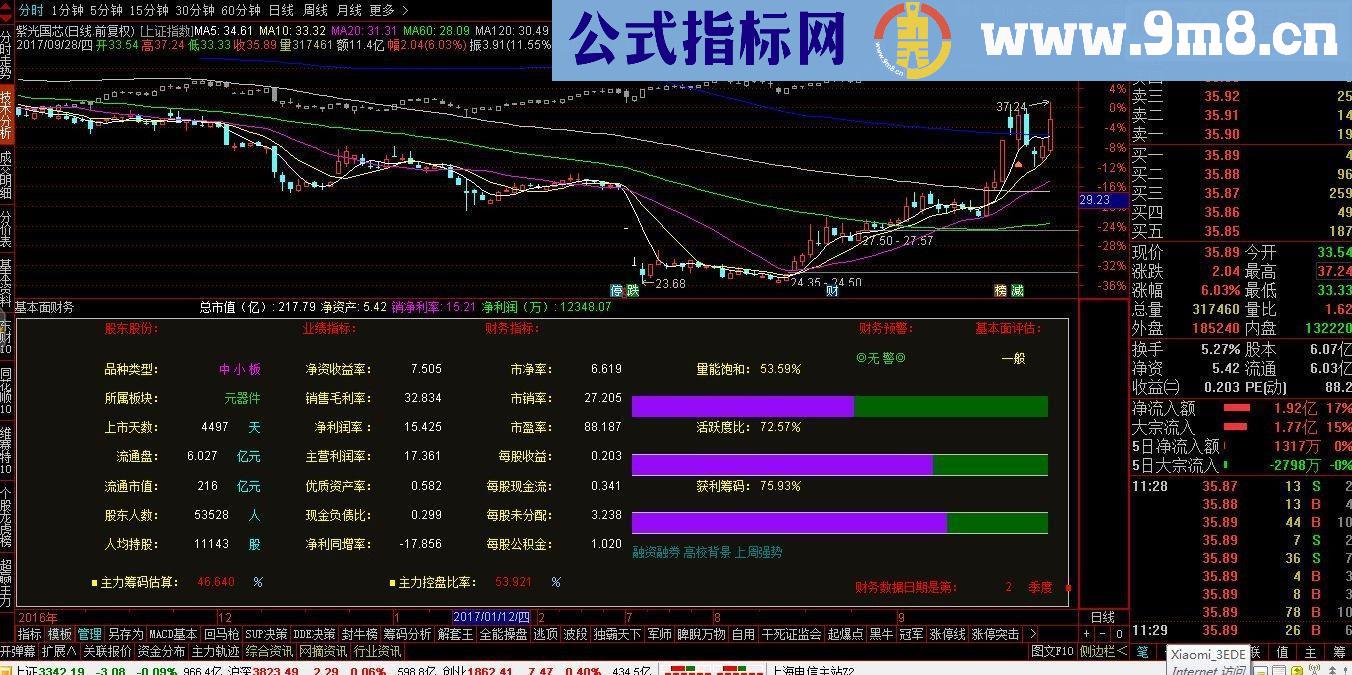Open the 全能操盘 tool

505,633
